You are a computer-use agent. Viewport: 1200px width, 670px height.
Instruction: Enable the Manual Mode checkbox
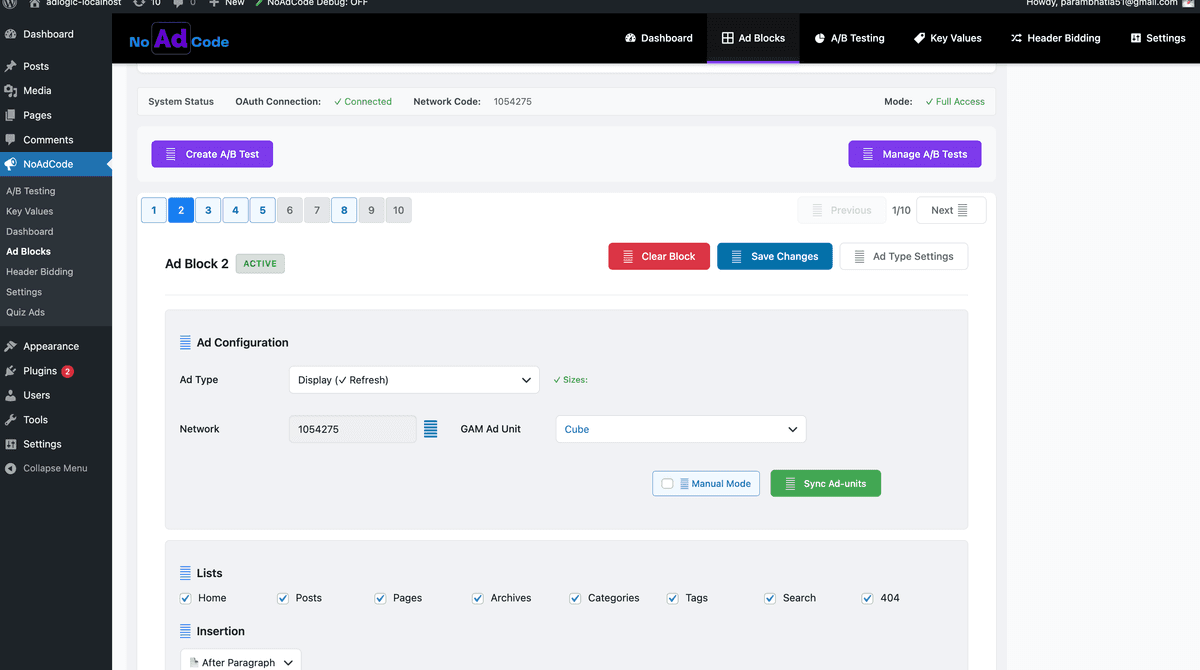pos(666,483)
